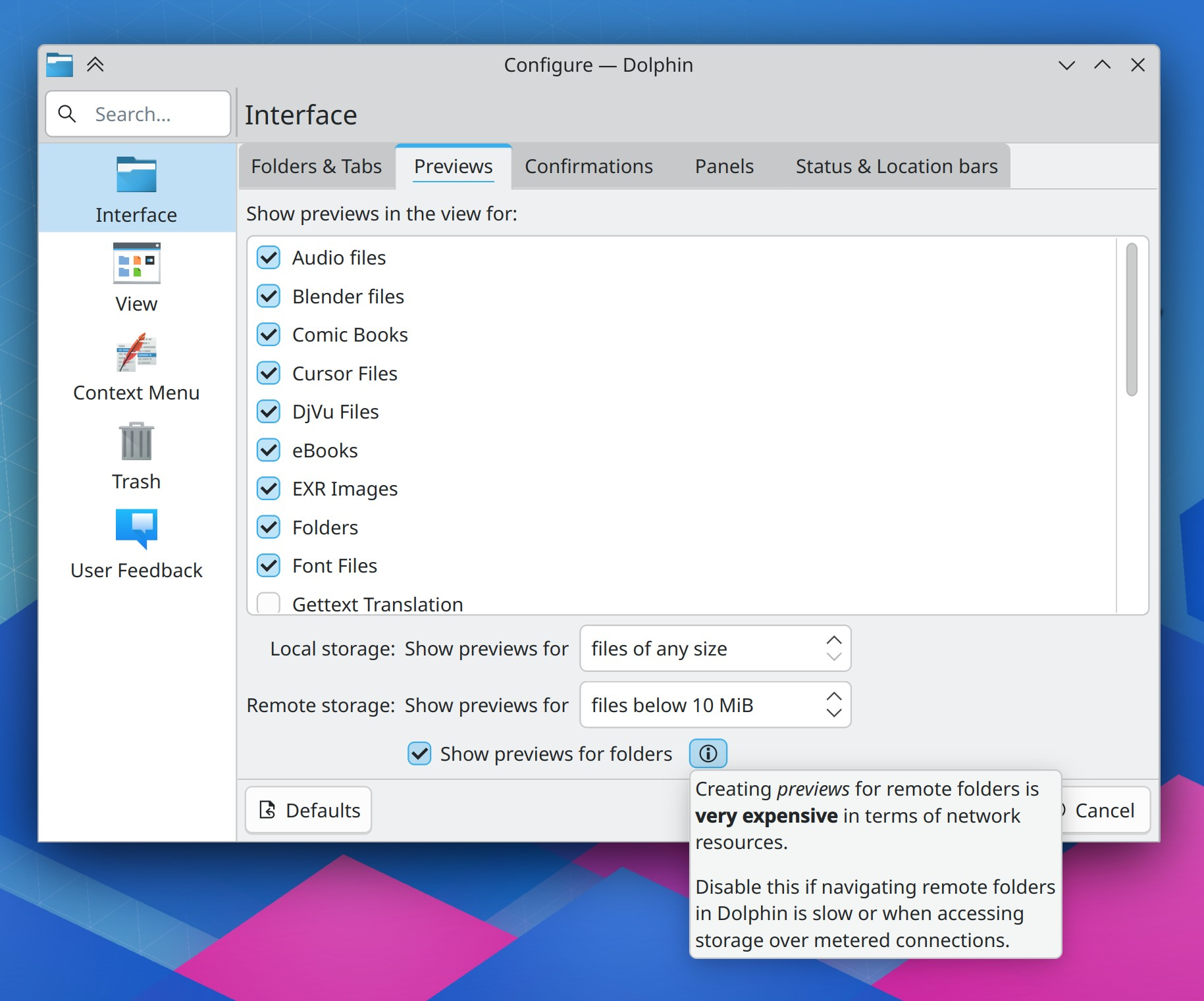
Task: Click the window roll-up double-chevron icon
Action: [x=96, y=64]
